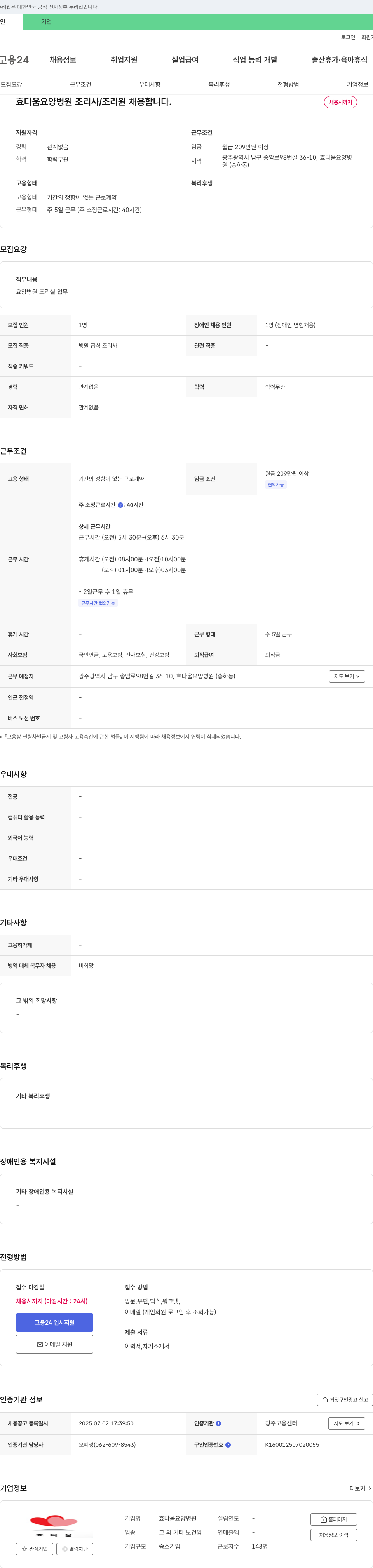Click the 월급 209만원 이상 summary value
This screenshot has height=1568, width=373.
click(245, 147)
